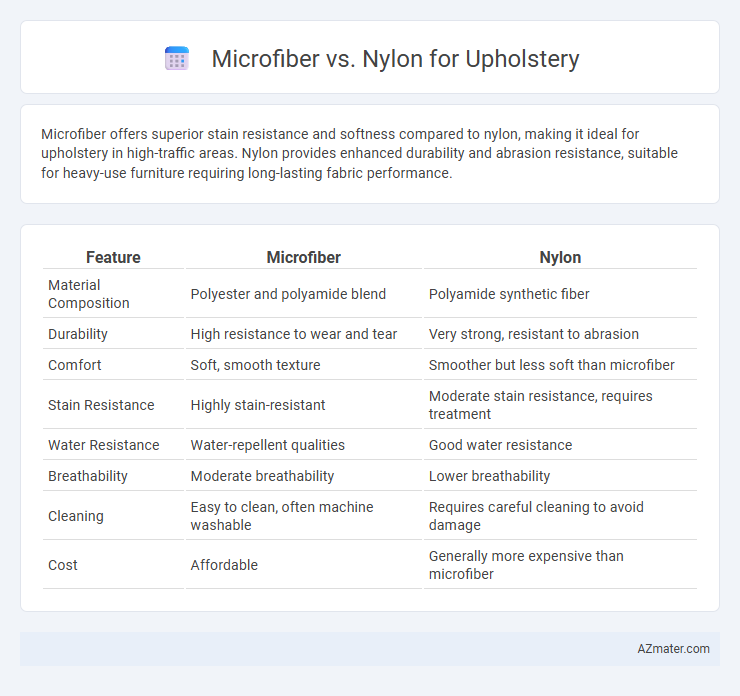Select 'Lower breathability' cell
The width and height of the screenshot is (740, 696).
(x=489, y=476)
